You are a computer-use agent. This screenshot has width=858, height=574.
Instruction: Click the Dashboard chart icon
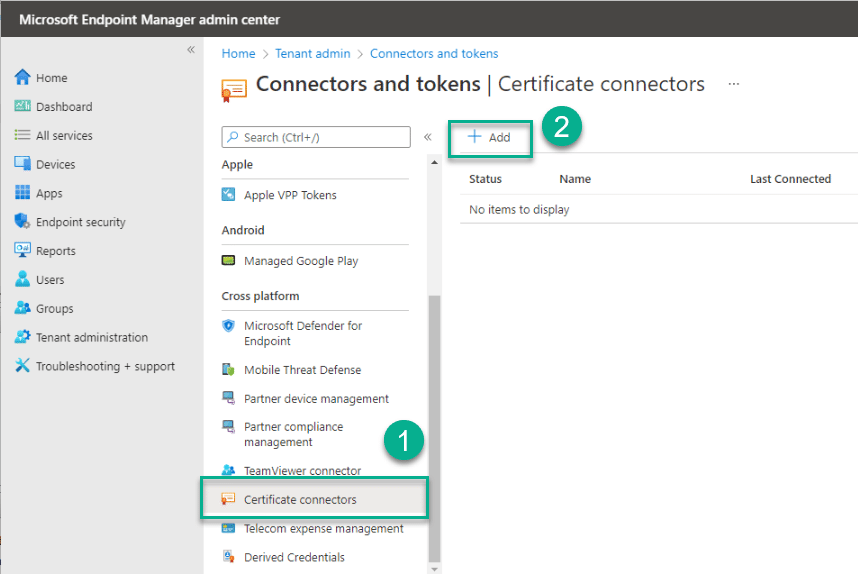[22, 106]
